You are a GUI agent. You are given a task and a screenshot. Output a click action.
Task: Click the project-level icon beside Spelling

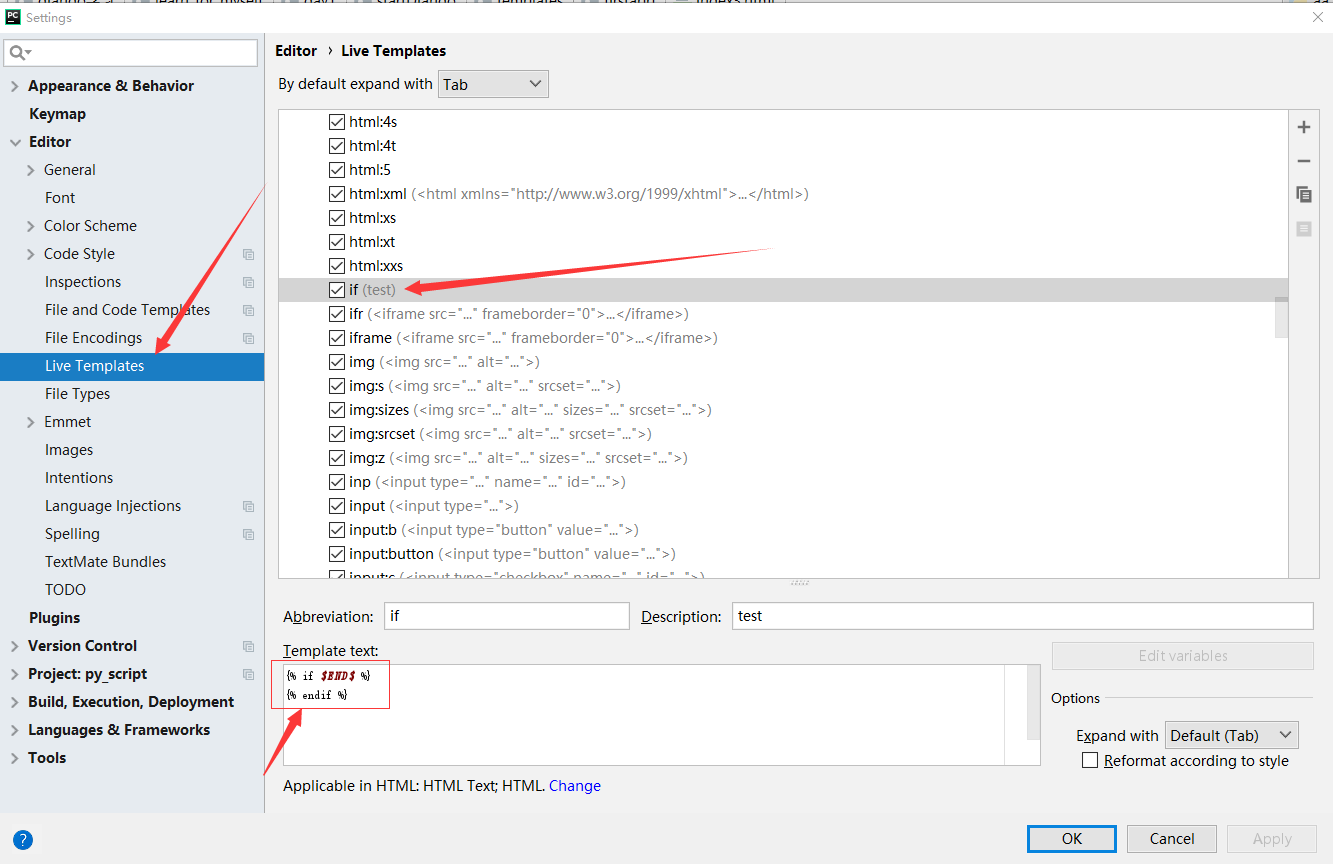click(x=248, y=534)
